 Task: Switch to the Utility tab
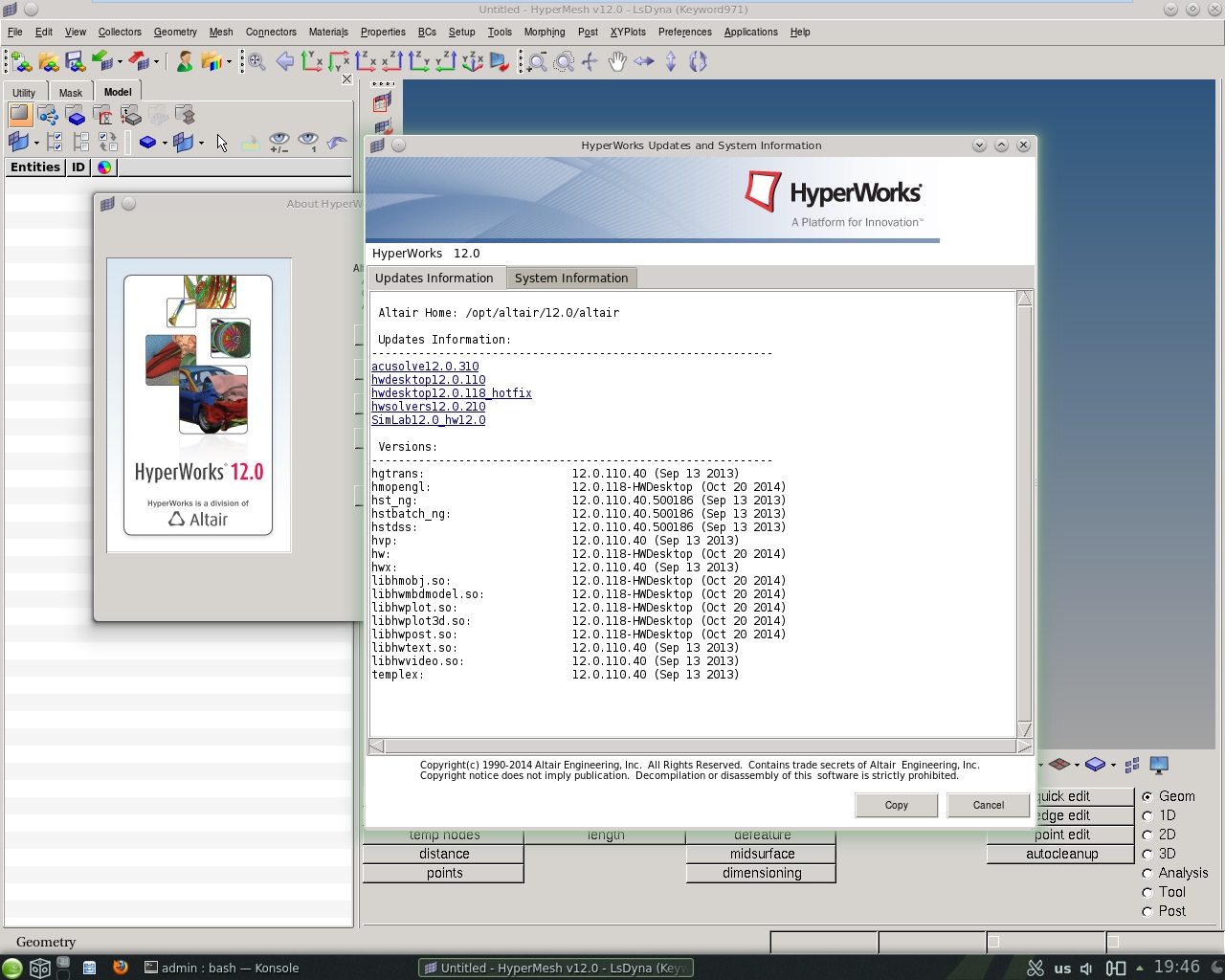coord(24,93)
